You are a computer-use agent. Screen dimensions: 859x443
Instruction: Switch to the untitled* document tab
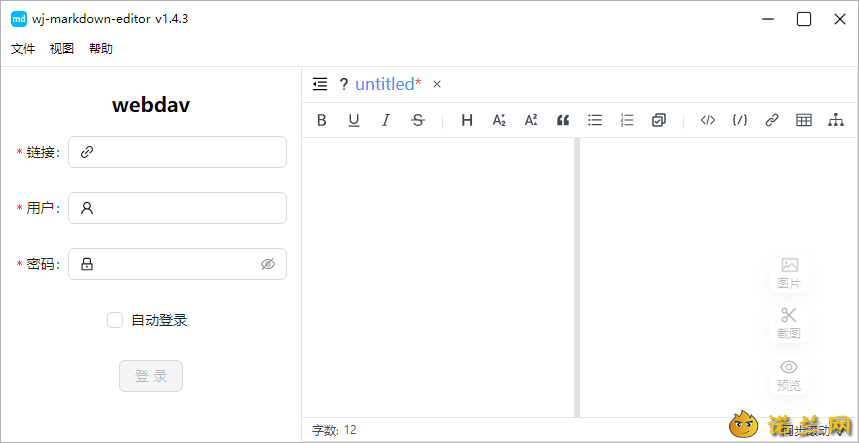[x=388, y=84]
